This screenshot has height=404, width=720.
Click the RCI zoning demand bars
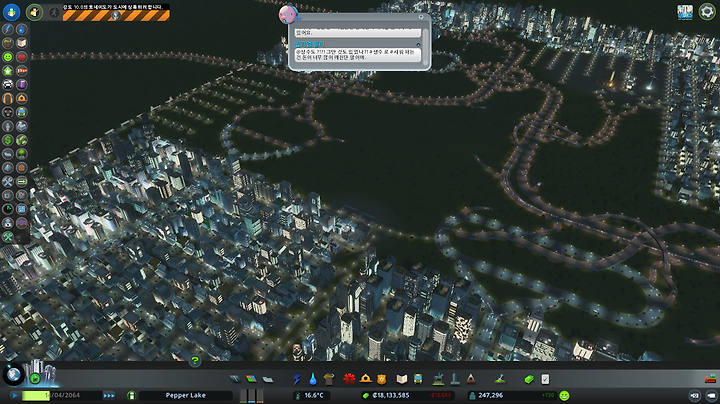click(252, 396)
